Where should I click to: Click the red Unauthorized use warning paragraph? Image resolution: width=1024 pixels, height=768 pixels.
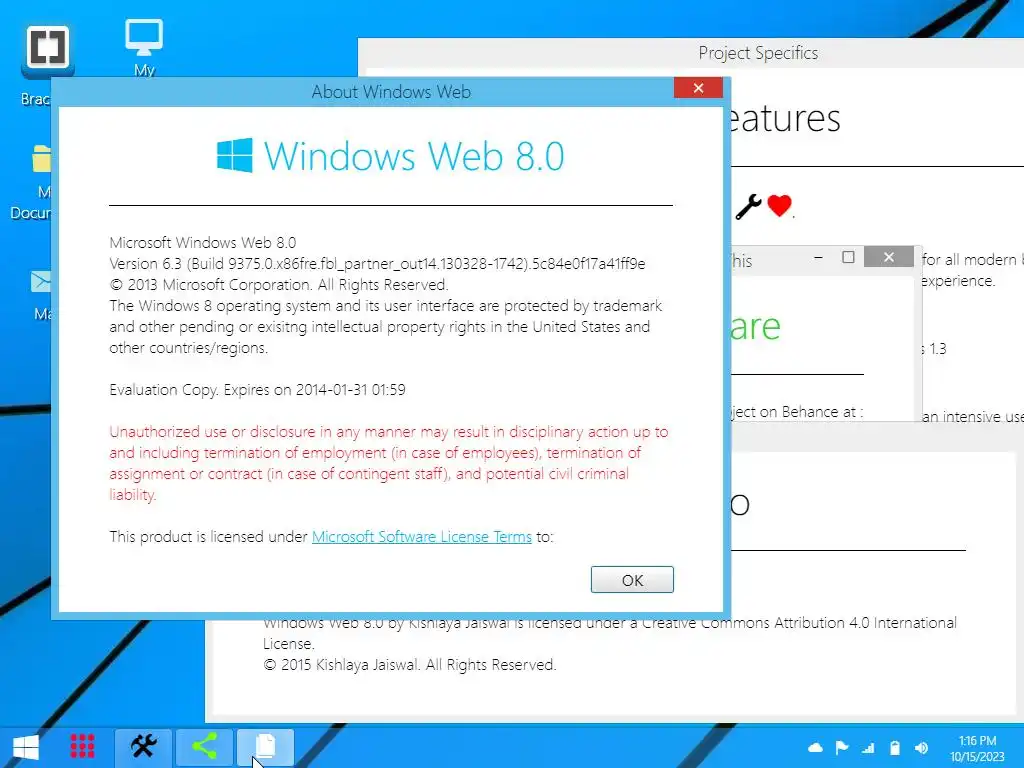(389, 463)
